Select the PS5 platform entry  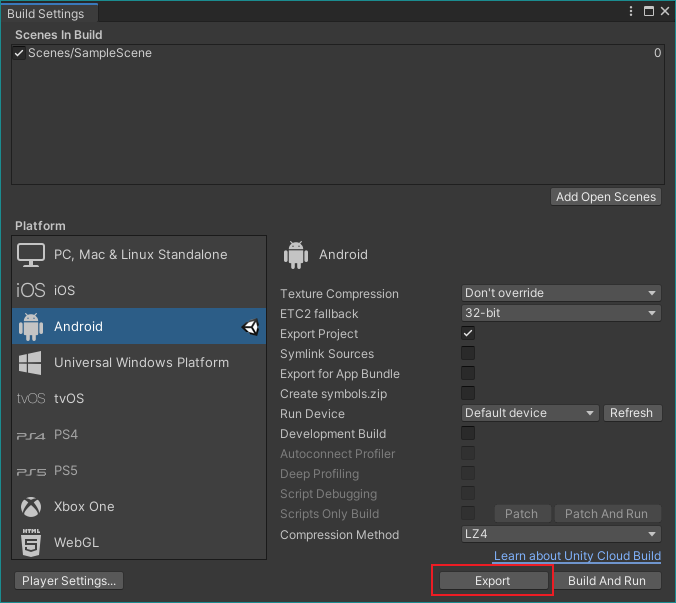pyautogui.click(x=139, y=470)
